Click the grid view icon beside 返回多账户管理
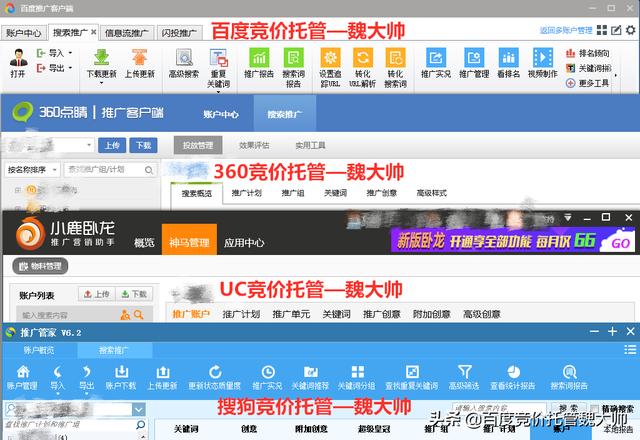 point(602,30)
